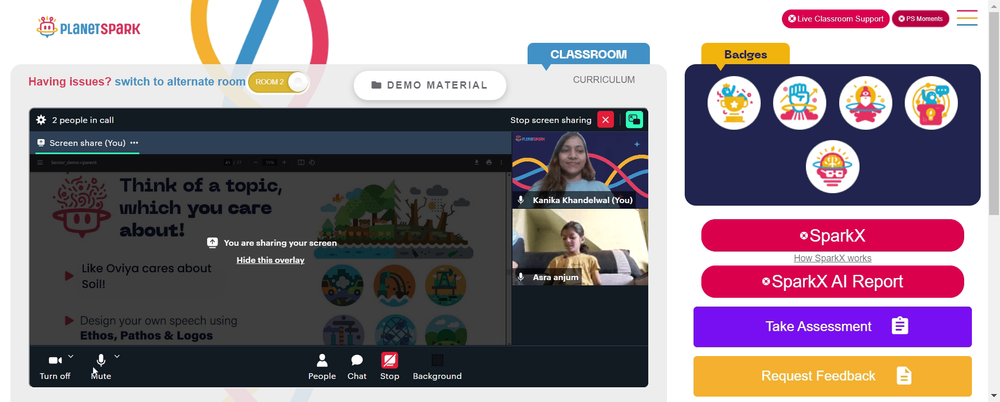Click the trophy badge icon
This screenshot has width=1000, height=402.
click(x=734, y=103)
